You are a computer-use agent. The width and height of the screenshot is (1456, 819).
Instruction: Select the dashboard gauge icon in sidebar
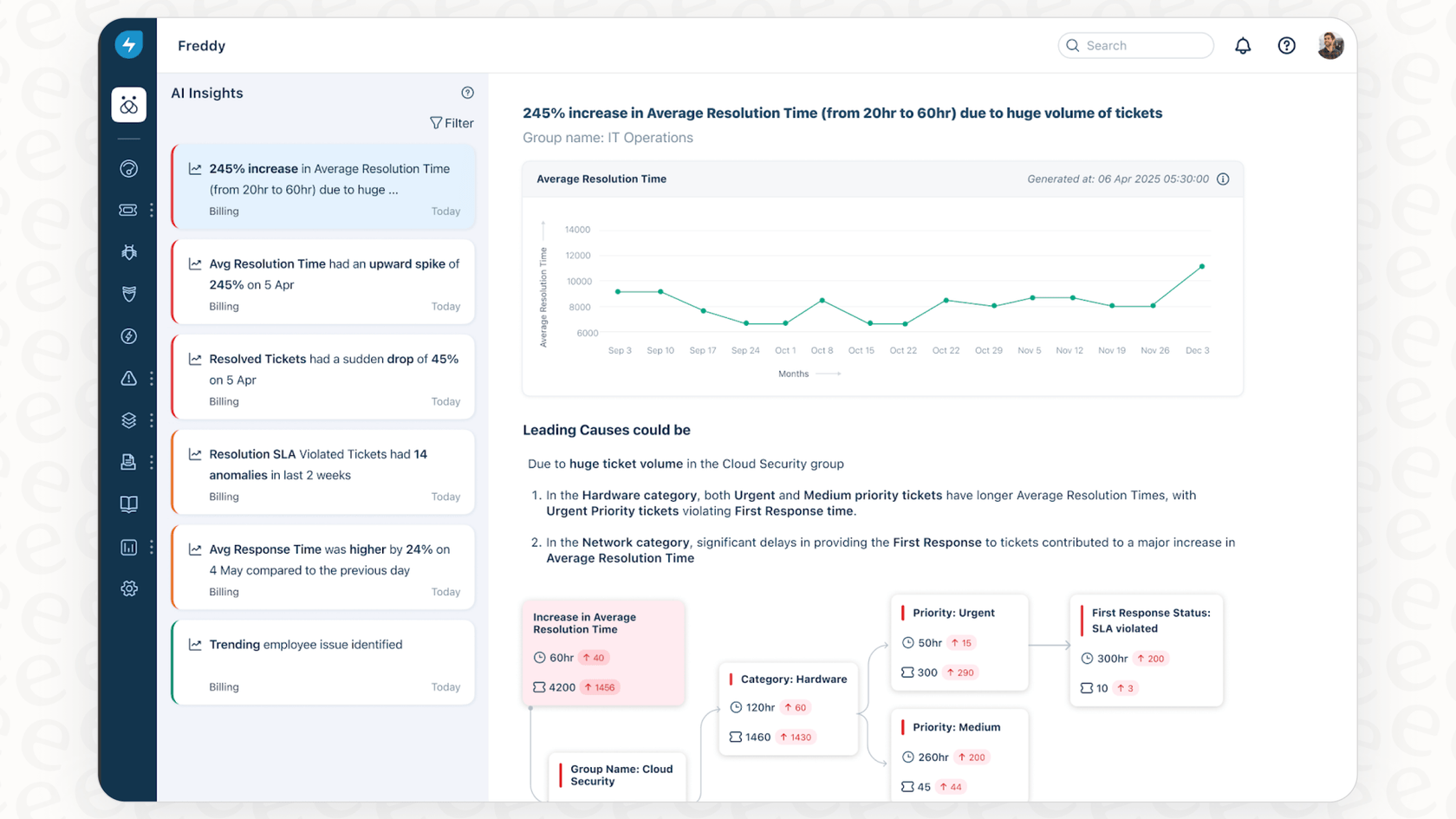tap(128, 168)
